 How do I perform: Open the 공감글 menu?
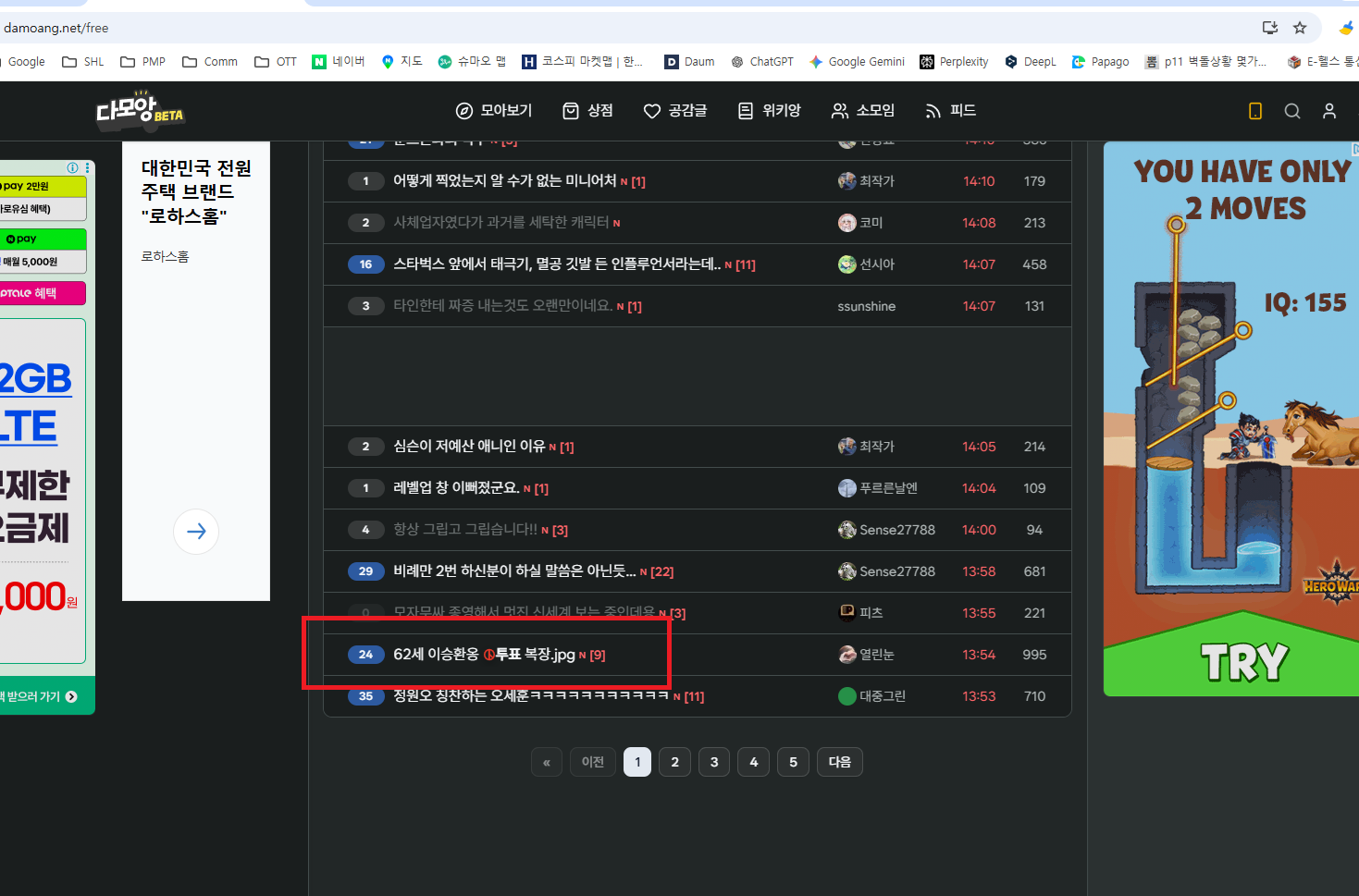coord(675,111)
